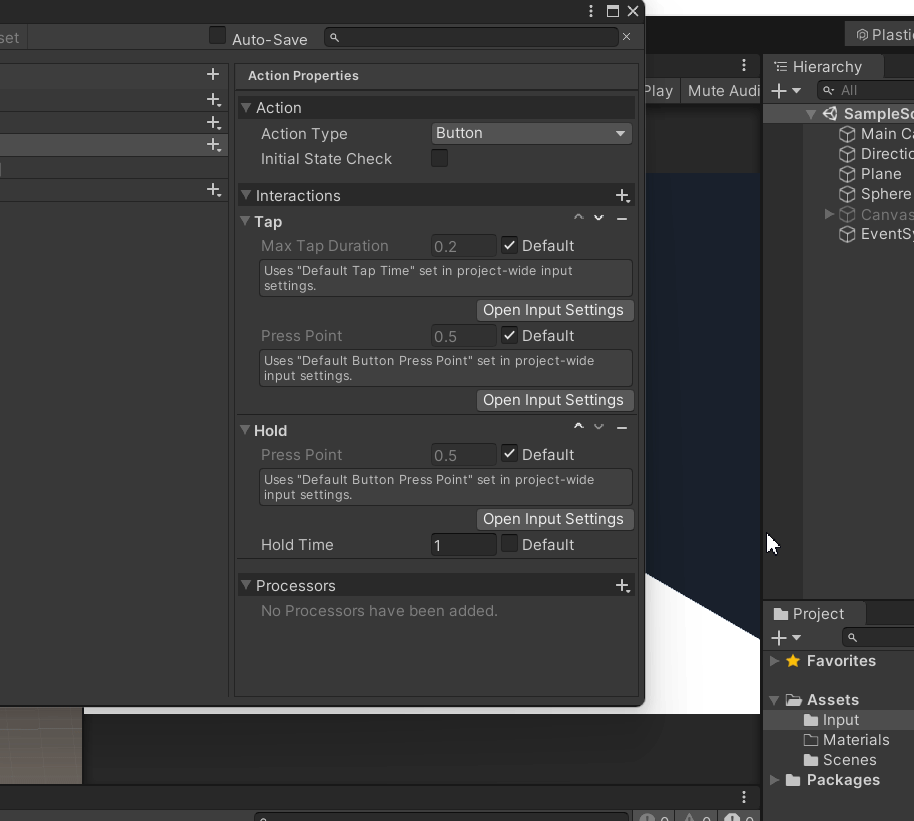
Task: Click the EventSystem cube icon
Action: coord(847,234)
